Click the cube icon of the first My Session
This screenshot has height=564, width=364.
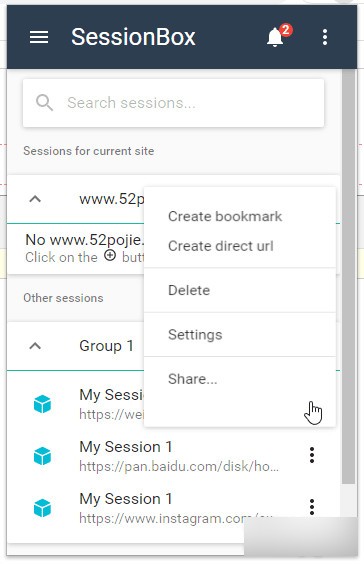pos(42,404)
